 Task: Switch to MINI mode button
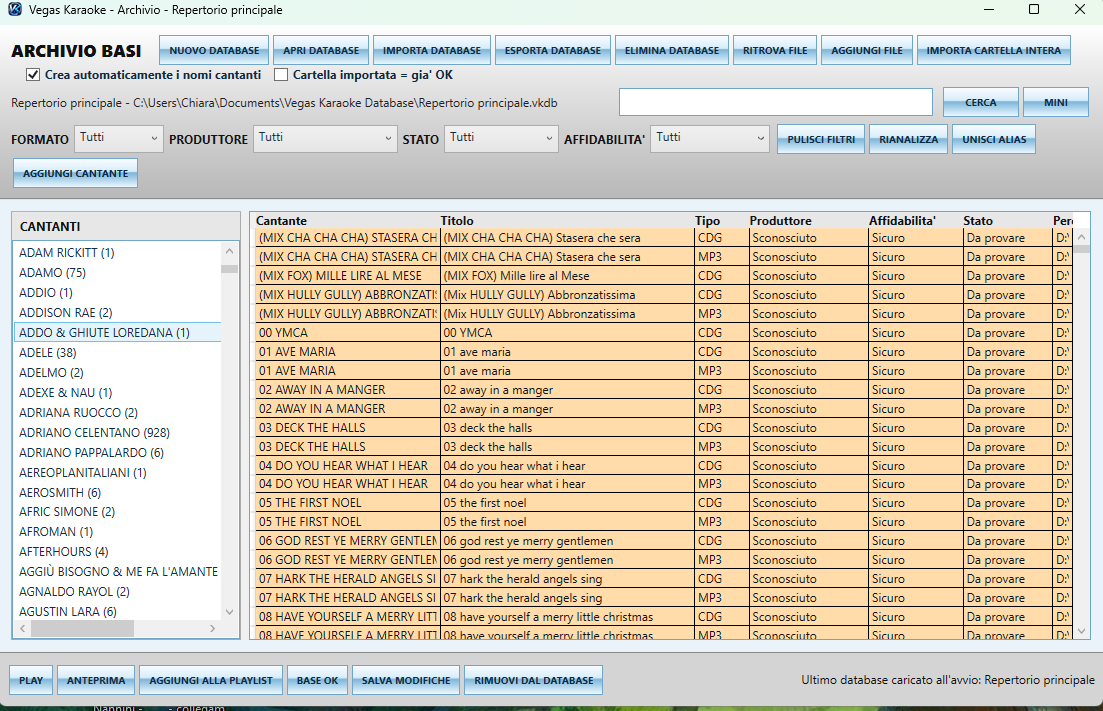click(x=1056, y=103)
